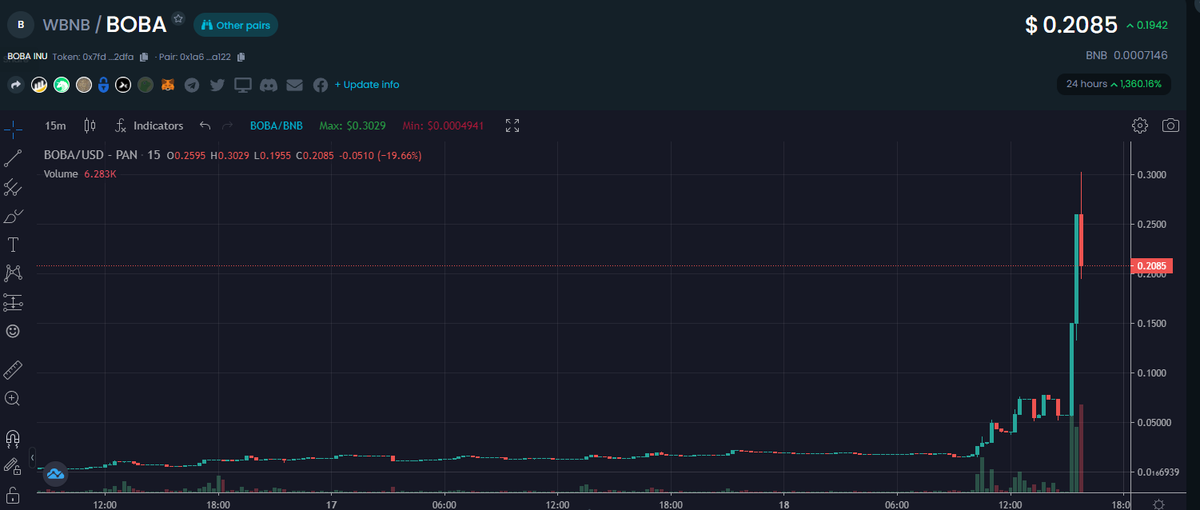Image resolution: width=1200 pixels, height=510 pixels.
Task: Open the Other pairs button
Action: [x=236, y=25]
